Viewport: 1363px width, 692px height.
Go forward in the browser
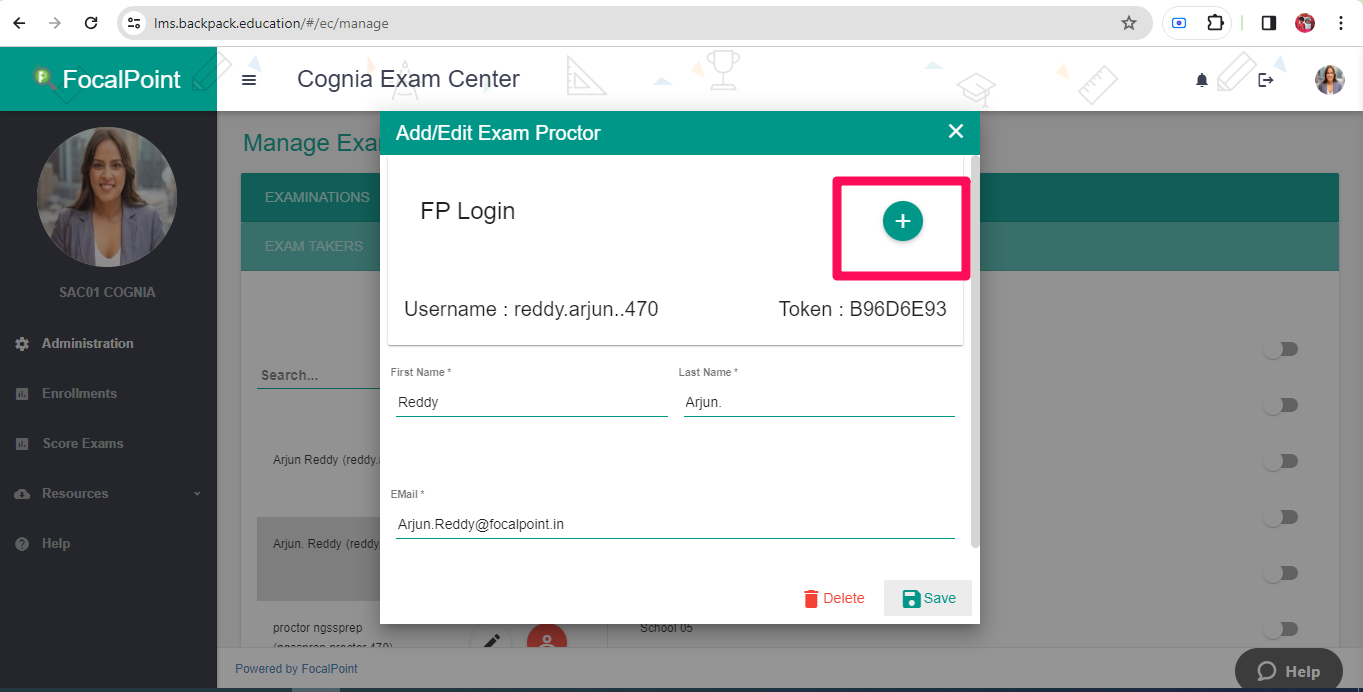point(55,23)
